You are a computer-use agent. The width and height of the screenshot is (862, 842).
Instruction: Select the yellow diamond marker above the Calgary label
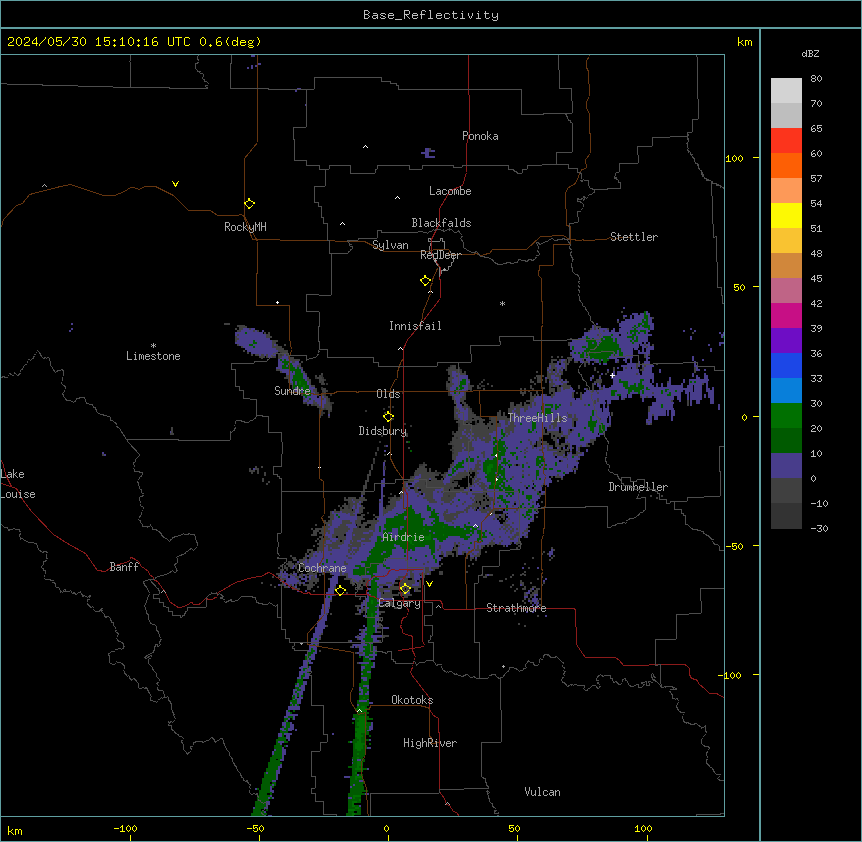tap(405, 589)
